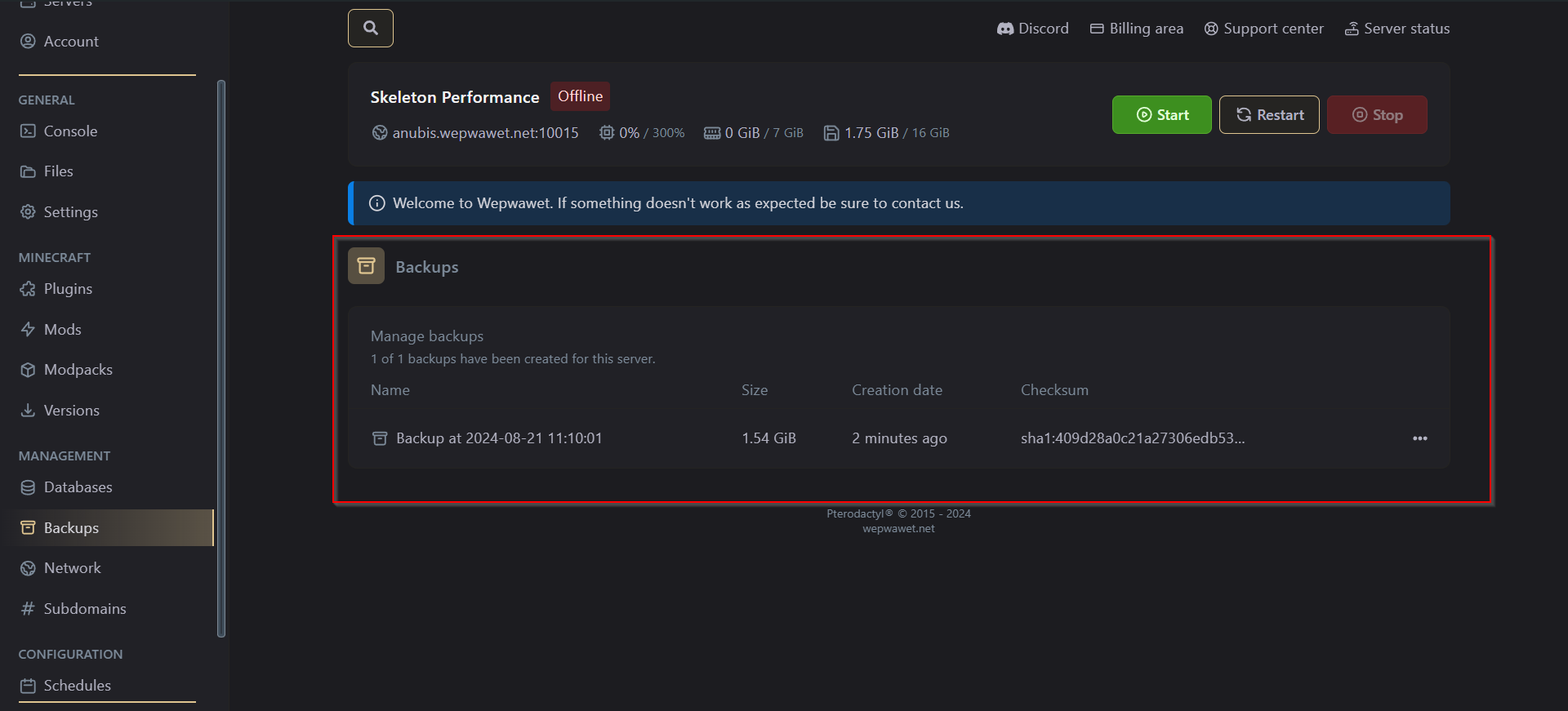This screenshot has width=1568, height=711.
Task: Click the wepwawet.net footer text
Action: (x=898, y=529)
